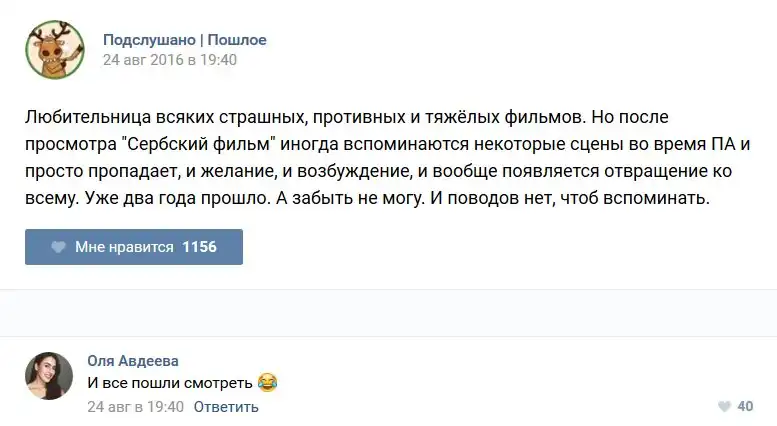Open the "Подслушано | Пошлое" group page
The image size is (777, 426).
tap(184, 40)
